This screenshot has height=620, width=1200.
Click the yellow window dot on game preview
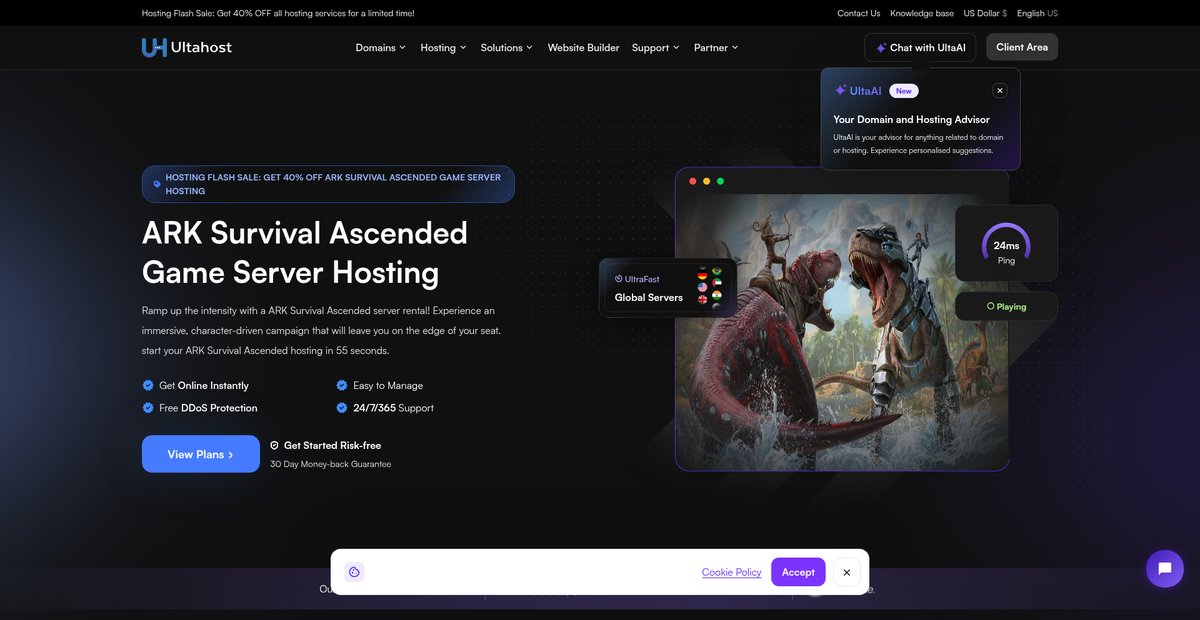pos(707,181)
